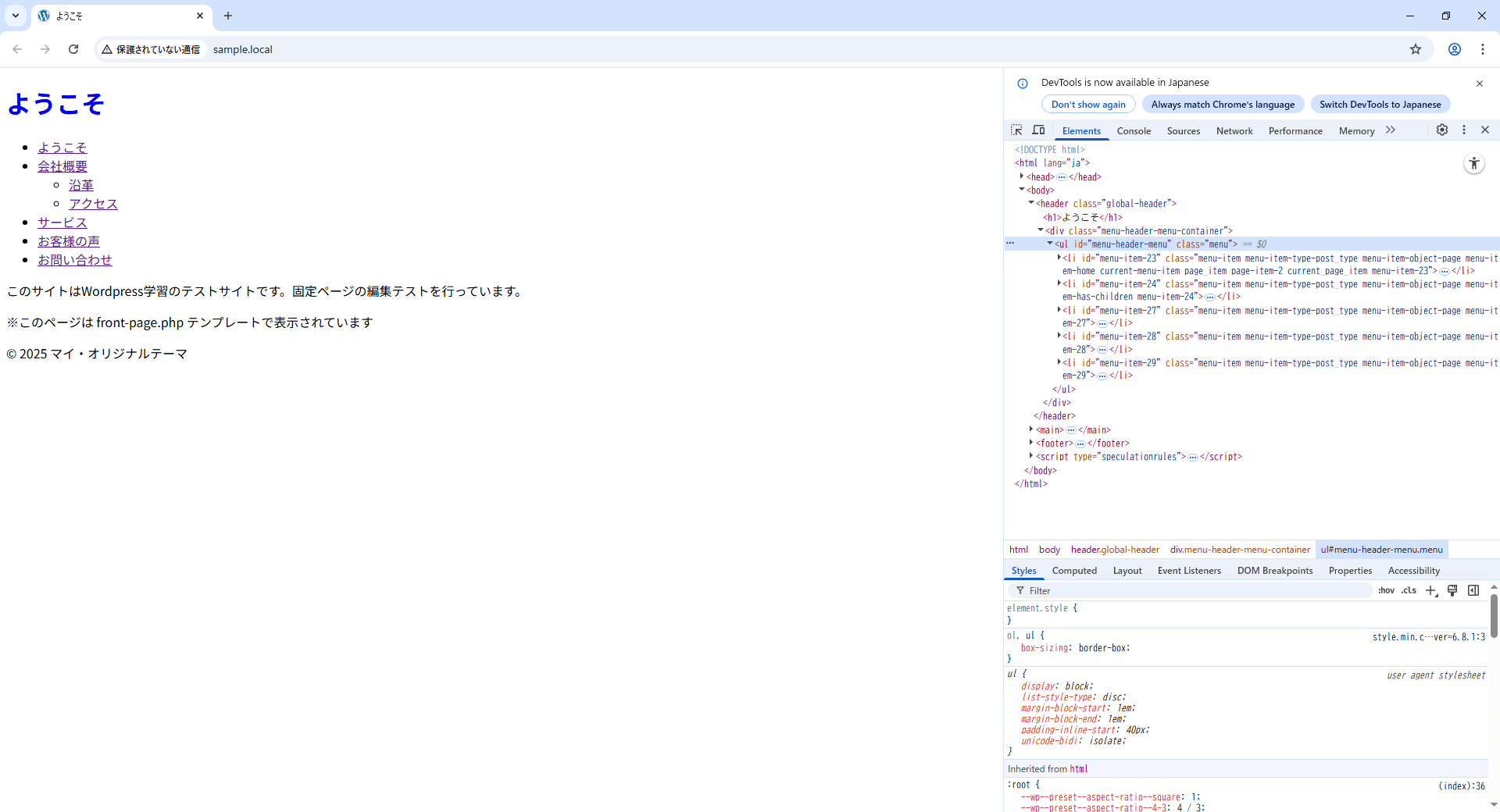Open the サービス page link
Viewport: 1500px width, 812px height.
[x=62, y=223]
